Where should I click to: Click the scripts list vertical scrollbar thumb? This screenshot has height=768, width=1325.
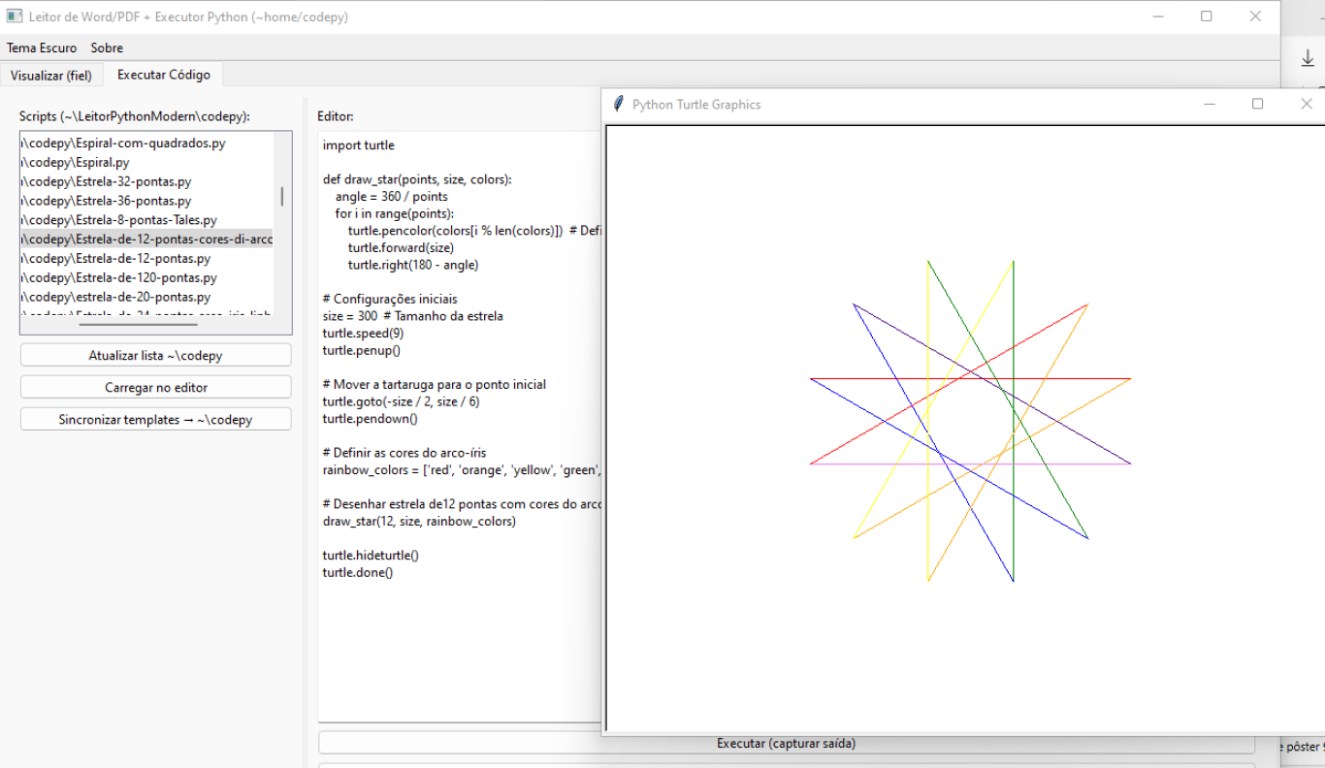tap(282, 196)
